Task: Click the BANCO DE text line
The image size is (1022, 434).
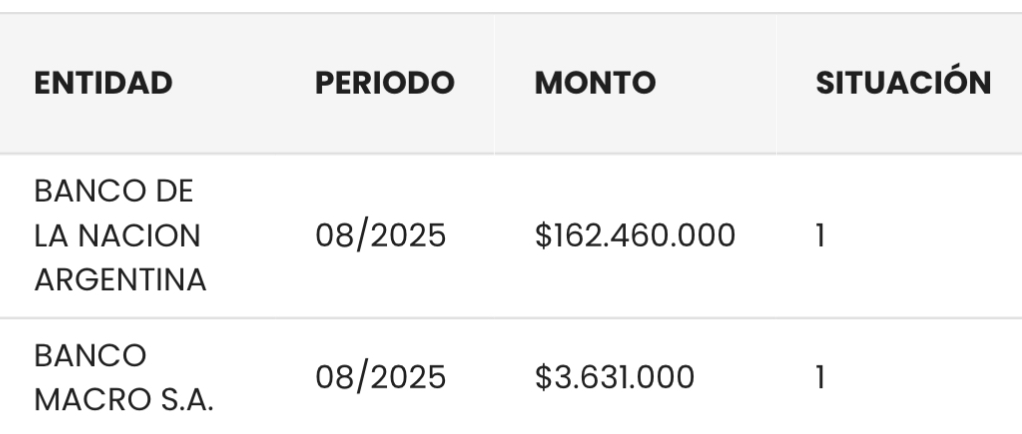Action: (x=113, y=192)
